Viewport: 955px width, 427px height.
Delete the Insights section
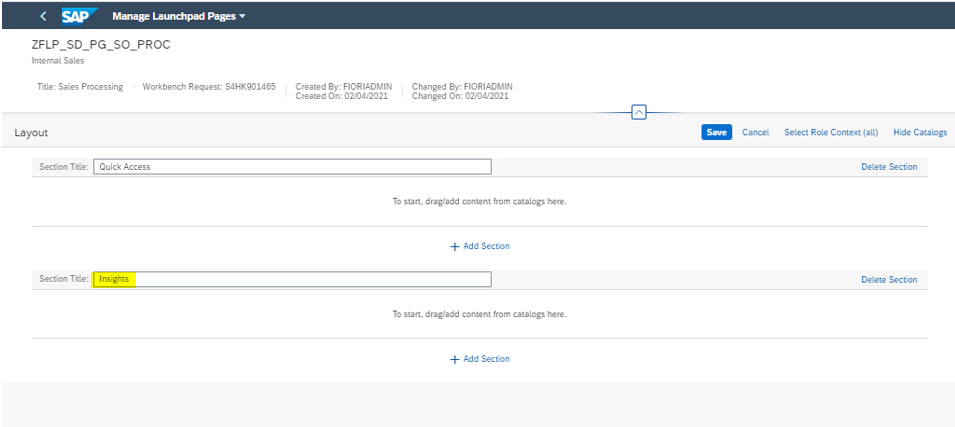tap(889, 280)
